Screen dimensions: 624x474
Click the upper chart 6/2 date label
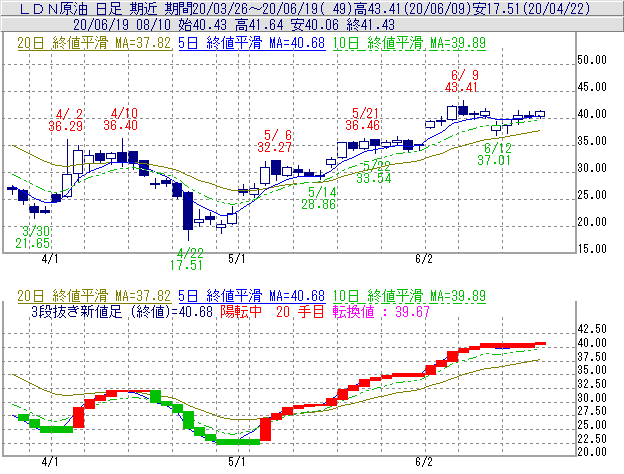click(x=424, y=259)
